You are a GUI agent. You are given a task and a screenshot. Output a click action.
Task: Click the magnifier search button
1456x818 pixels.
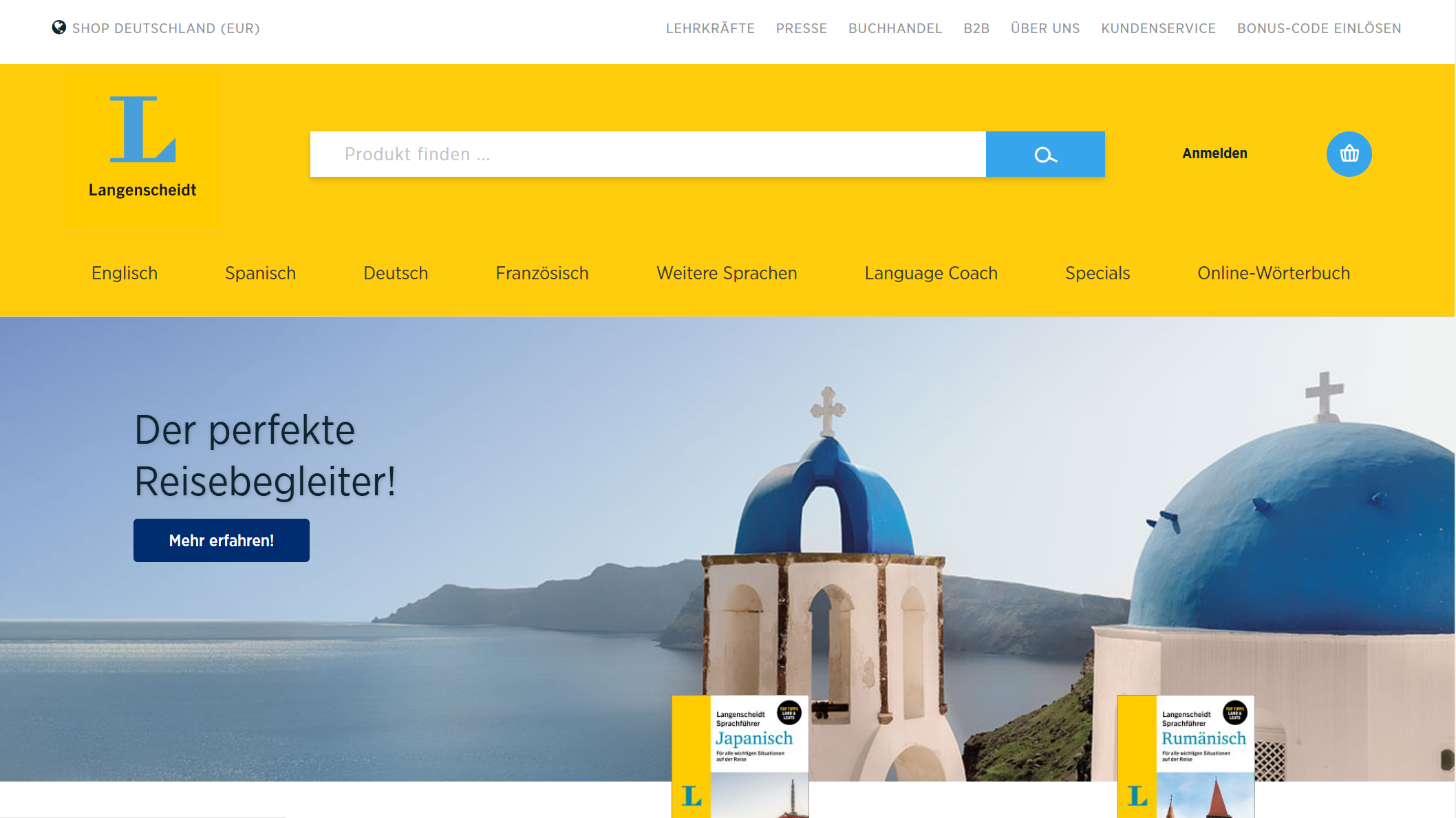point(1045,154)
